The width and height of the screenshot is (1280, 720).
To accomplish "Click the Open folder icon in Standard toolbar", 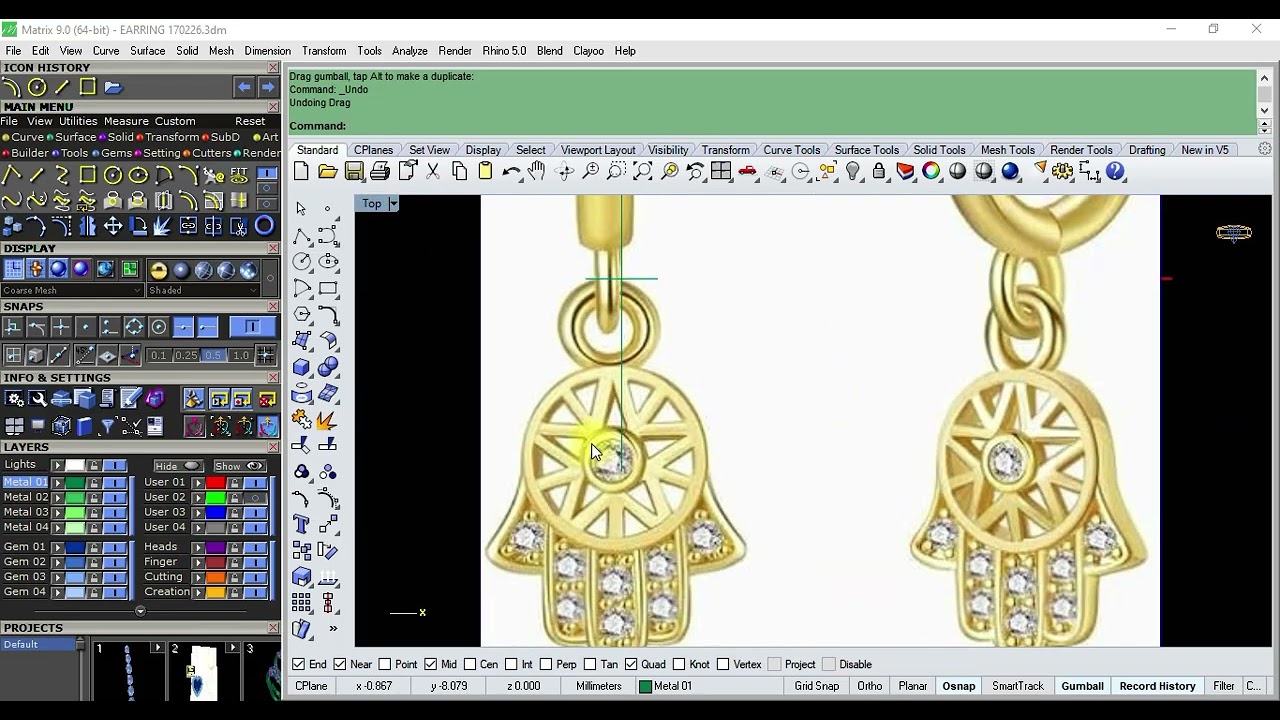I will click(x=328, y=172).
